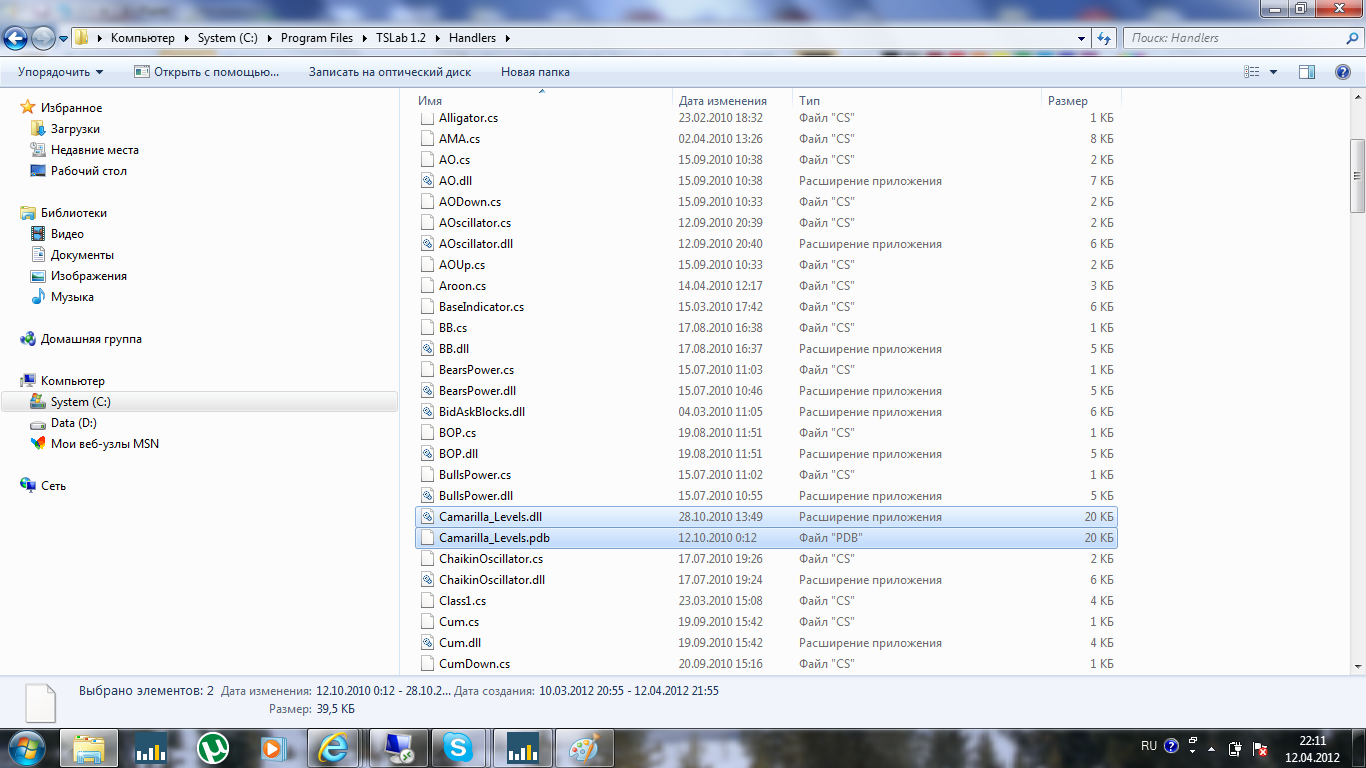Click the Мои веб-узлы MSN butterfly icon
The image size is (1366, 768).
coord(38,444)
